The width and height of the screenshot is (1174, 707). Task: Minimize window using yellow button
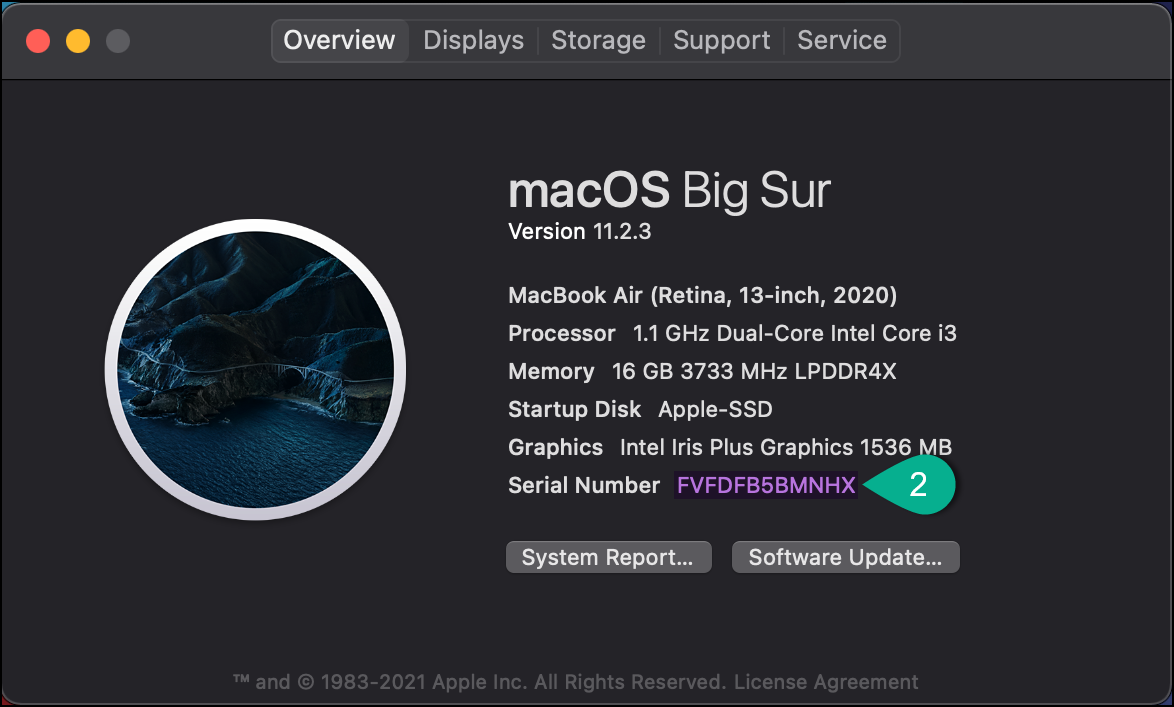(78, 41)
